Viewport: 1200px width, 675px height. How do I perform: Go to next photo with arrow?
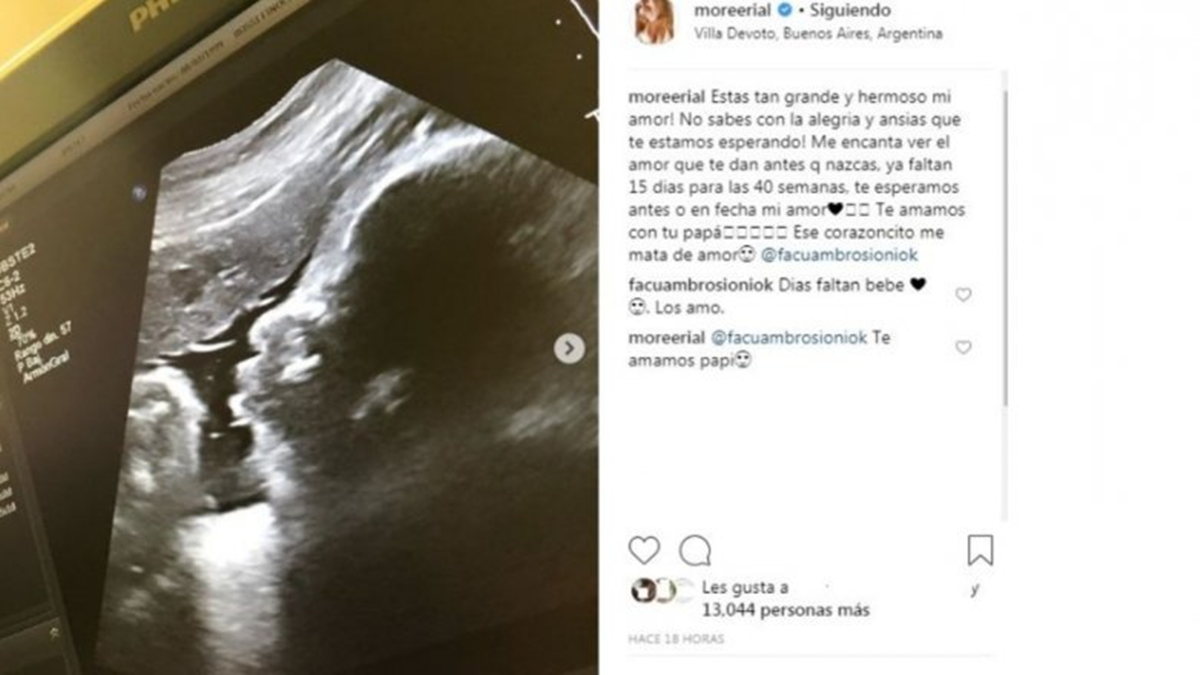pyautogui.click(x=569, y=348)
